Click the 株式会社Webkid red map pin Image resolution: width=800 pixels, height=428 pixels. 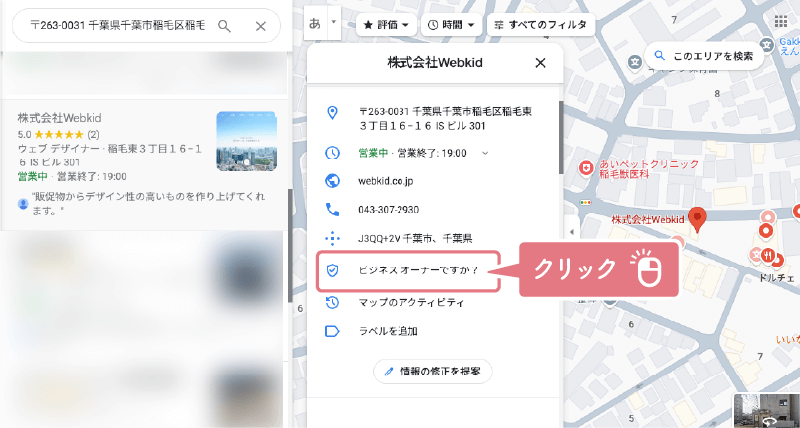pos(697,219)
